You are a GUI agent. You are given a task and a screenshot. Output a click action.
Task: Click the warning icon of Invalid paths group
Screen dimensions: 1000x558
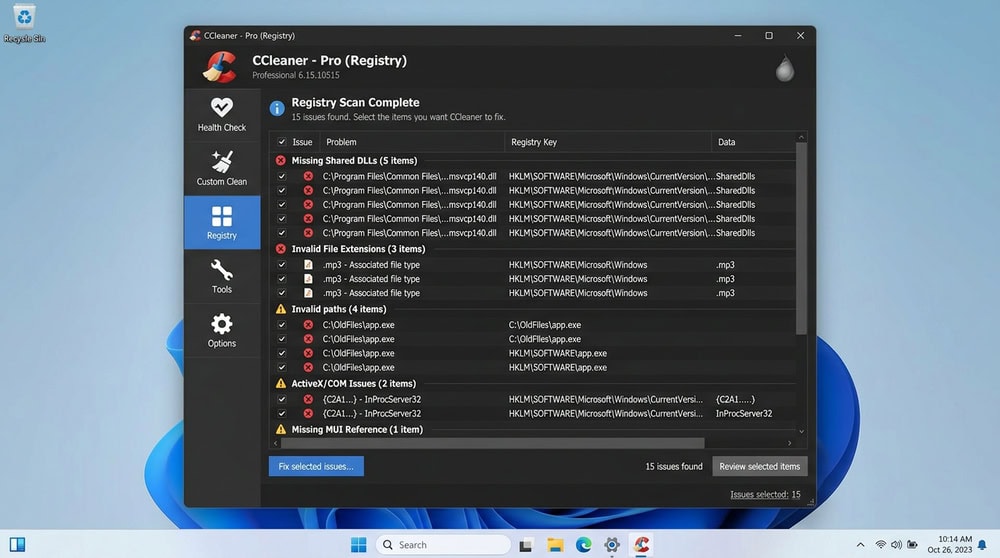pos(281,309)
